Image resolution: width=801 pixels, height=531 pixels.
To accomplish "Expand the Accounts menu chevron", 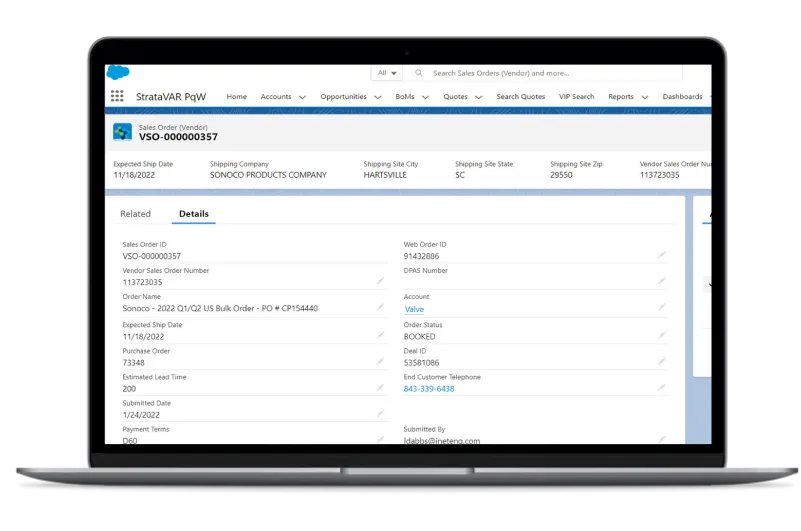I will point(302,97).
